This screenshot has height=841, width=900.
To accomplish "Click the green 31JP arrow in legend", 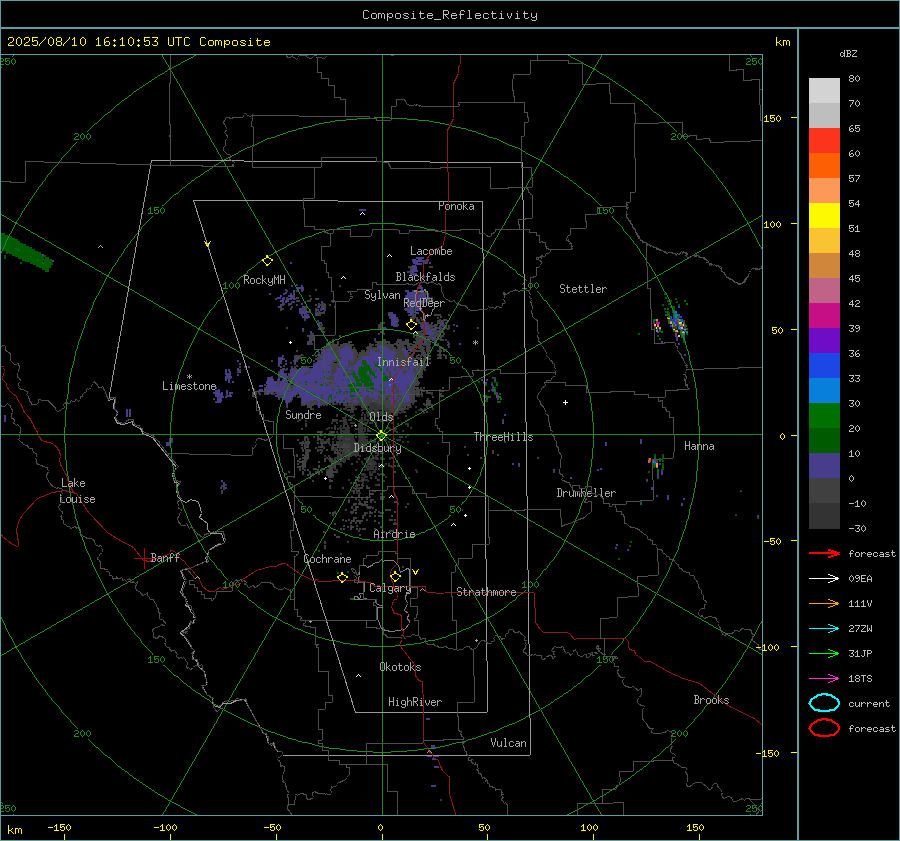I will 824,653.
